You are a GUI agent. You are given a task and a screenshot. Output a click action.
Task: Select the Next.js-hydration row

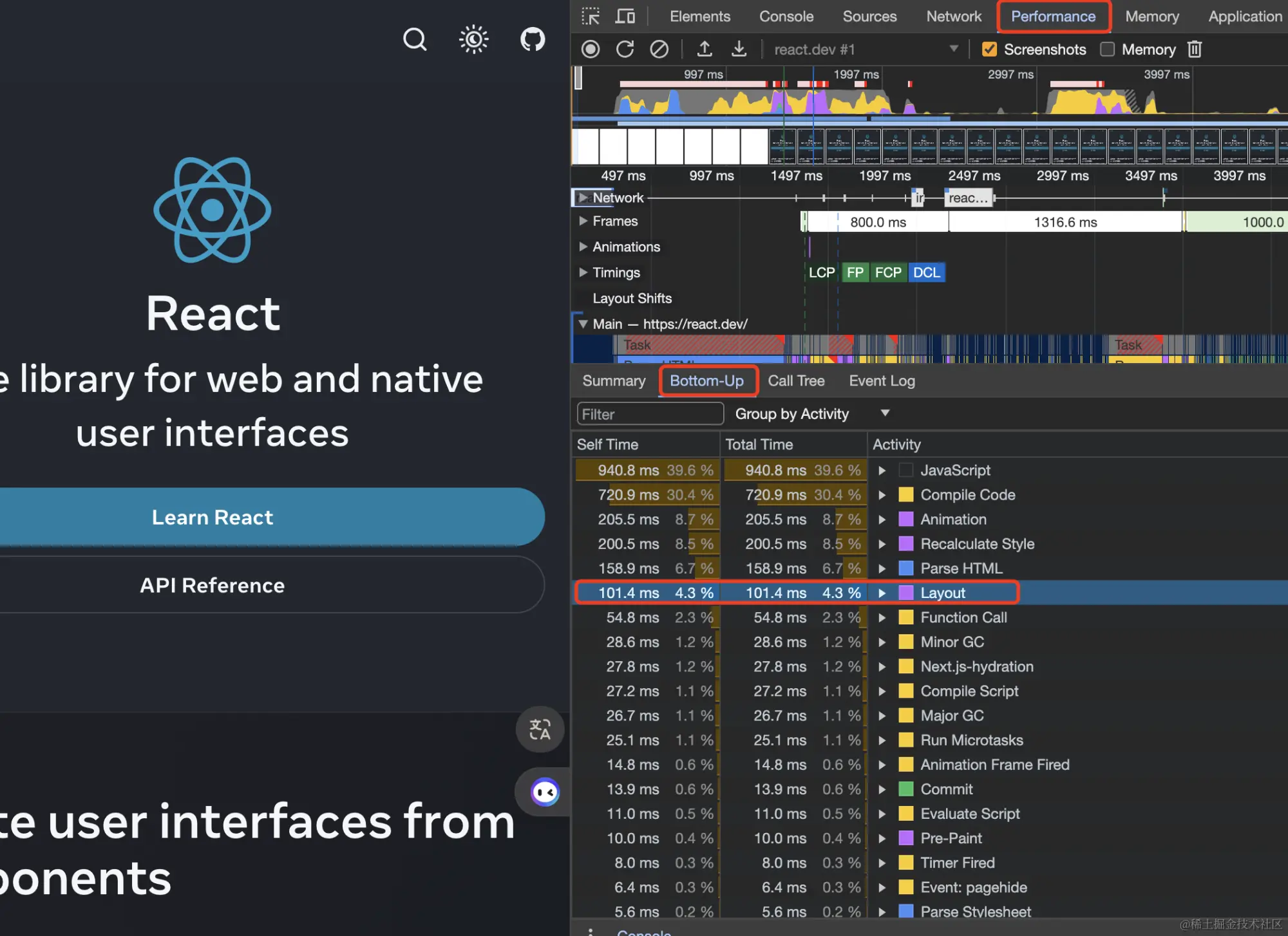pos(930,666)
